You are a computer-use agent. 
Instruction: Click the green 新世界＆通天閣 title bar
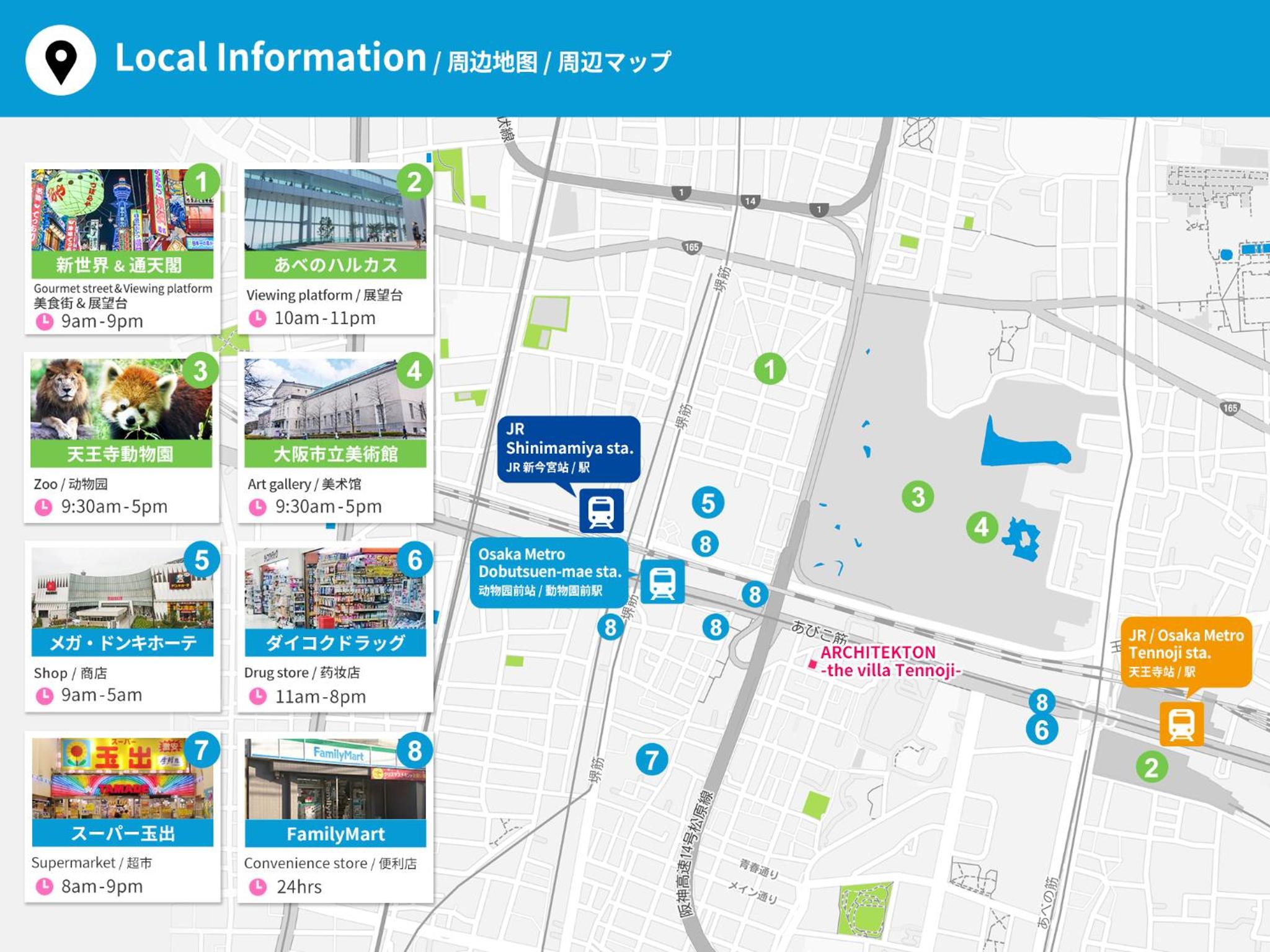[122, 265]
